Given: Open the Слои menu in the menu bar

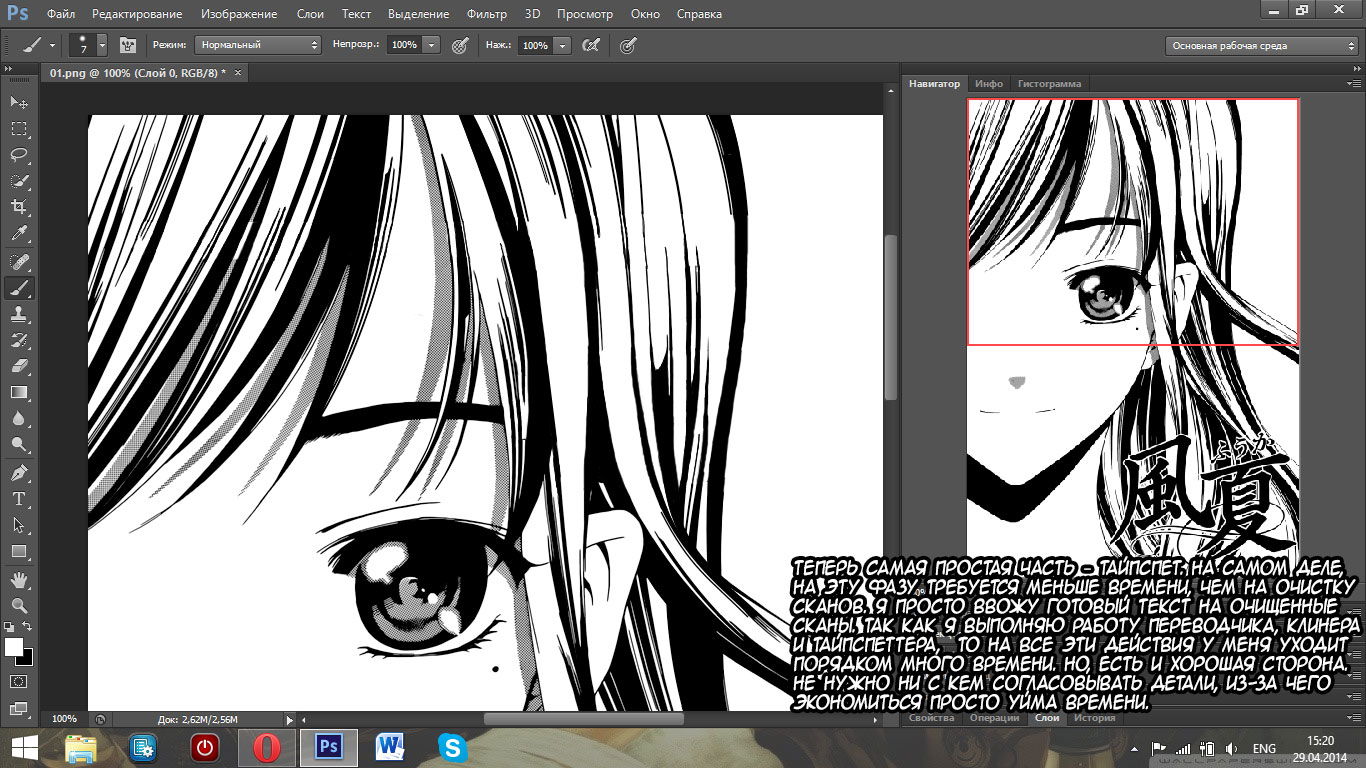Looking at the screenshot, I should click(x=310, y=14).
